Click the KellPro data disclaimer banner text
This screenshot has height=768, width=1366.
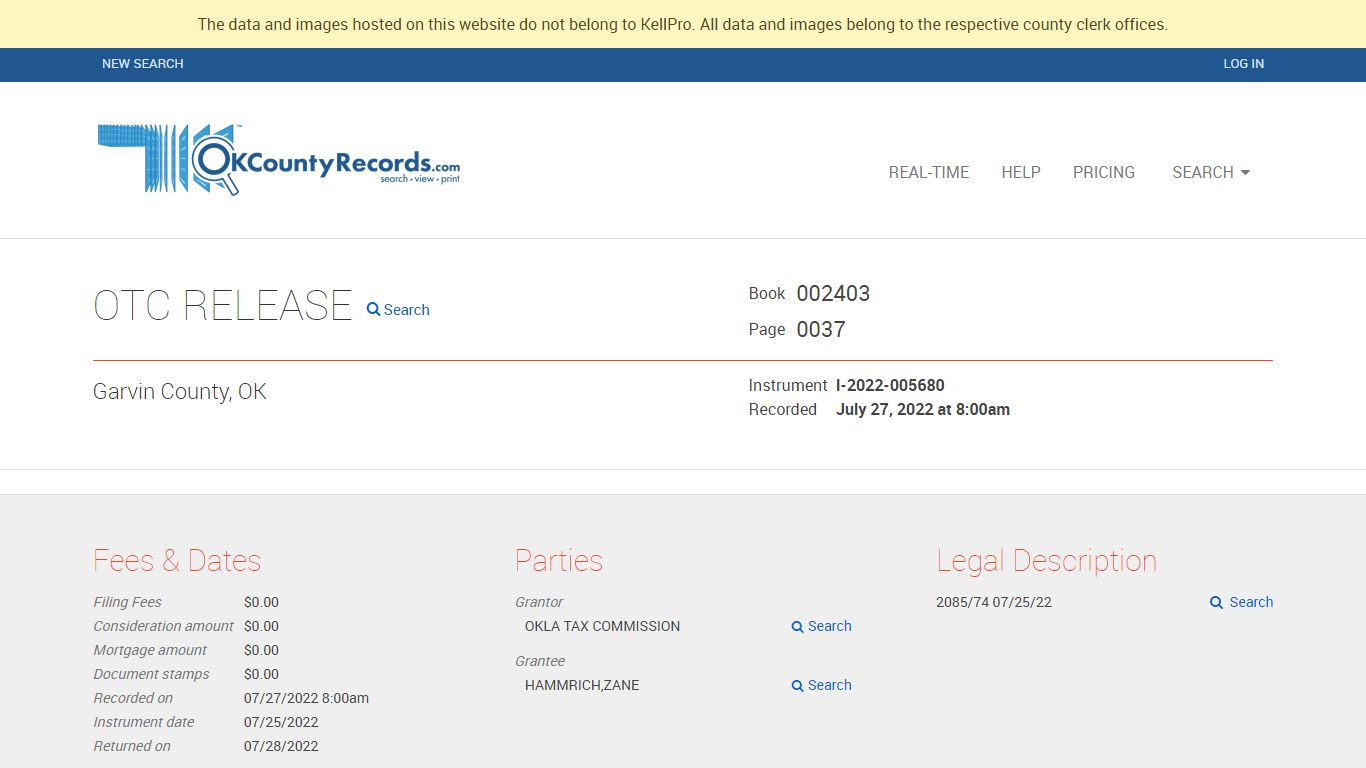(x=683, y=24)
